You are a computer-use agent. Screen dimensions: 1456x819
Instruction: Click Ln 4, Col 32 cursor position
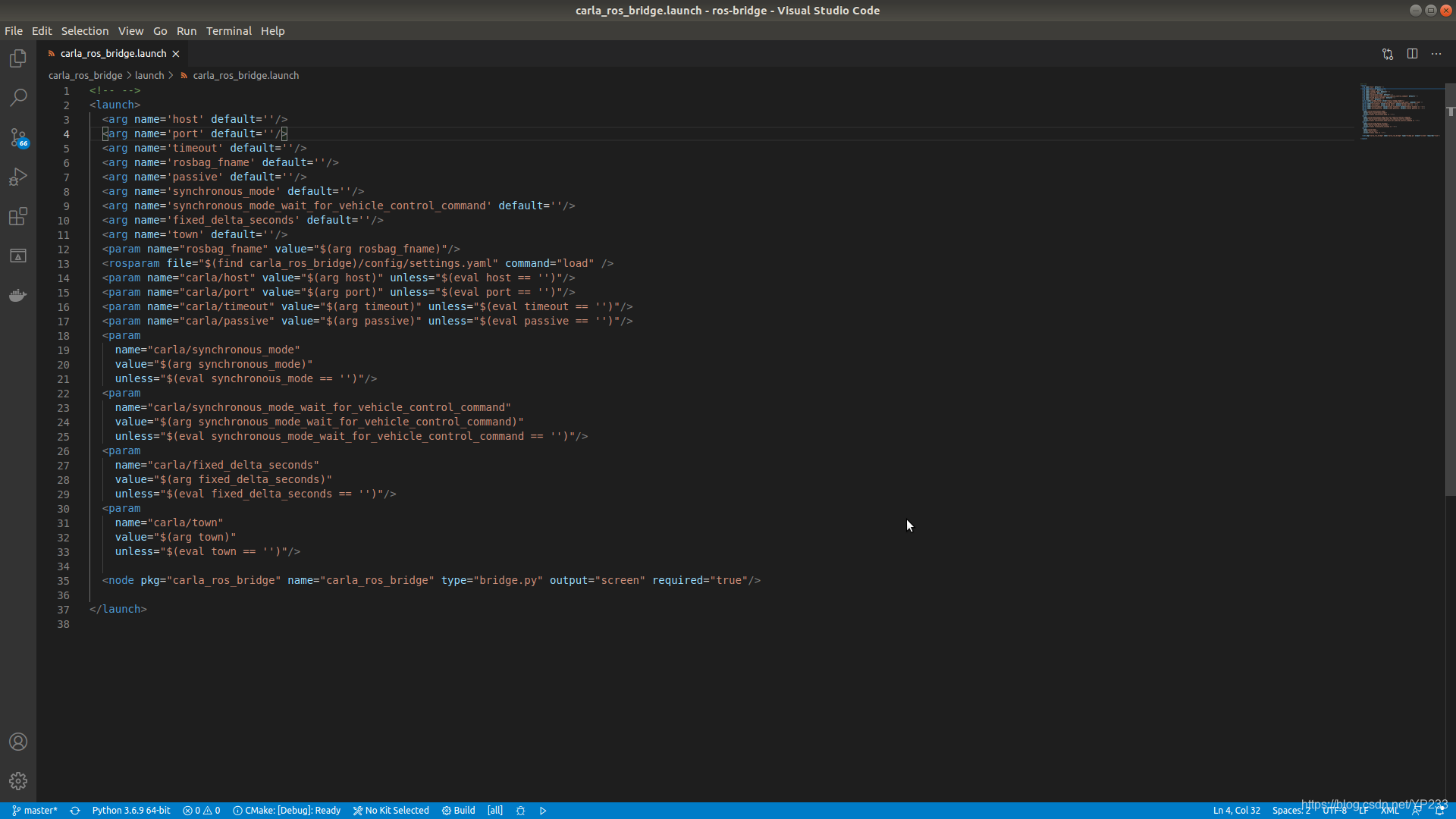[1236, 811]
